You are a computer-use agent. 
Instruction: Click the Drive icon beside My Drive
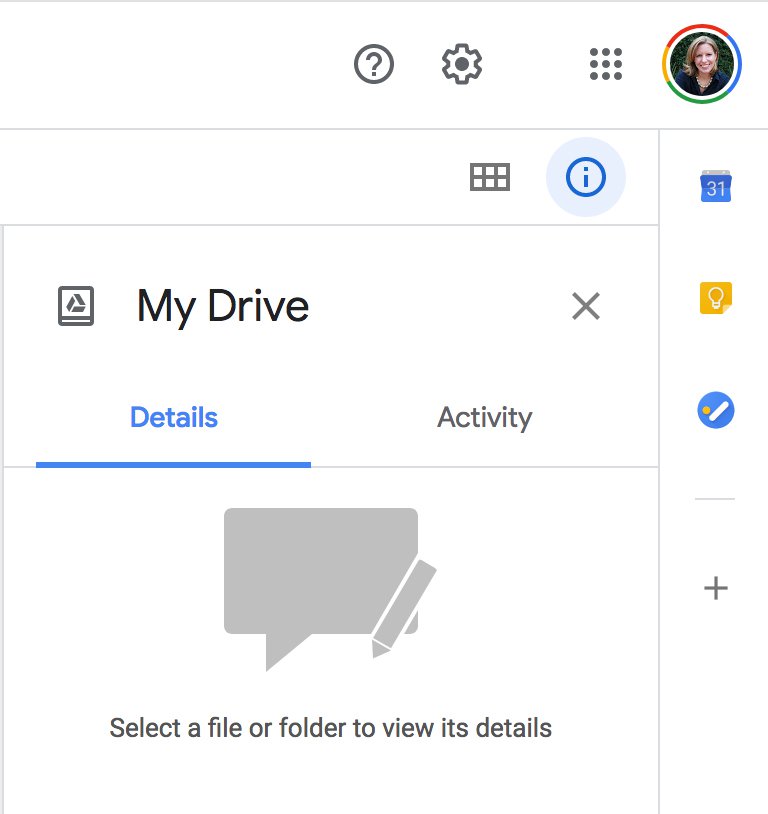click(76, 306)
